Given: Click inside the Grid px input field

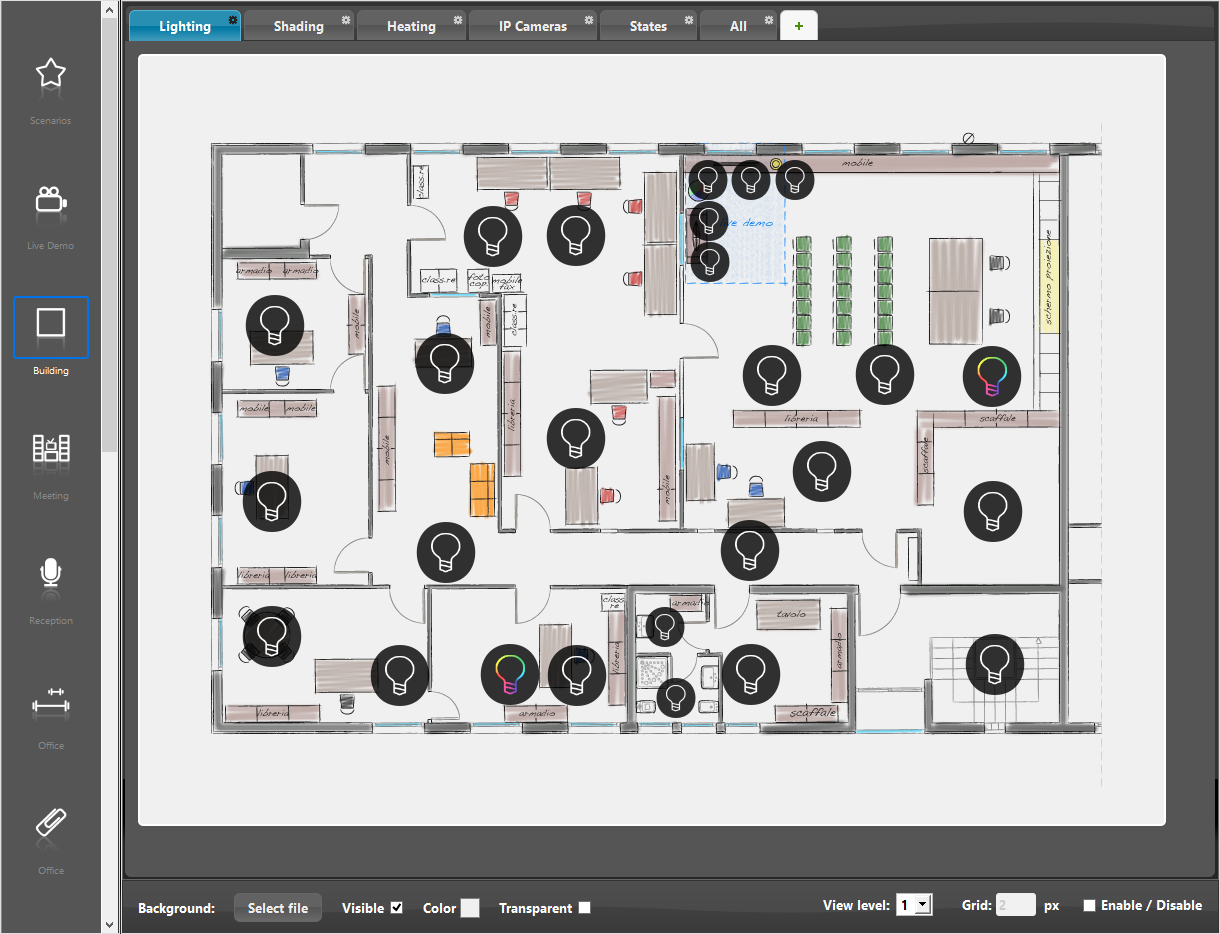Looking at the screenshot, I should click(x=1015, y=905).
